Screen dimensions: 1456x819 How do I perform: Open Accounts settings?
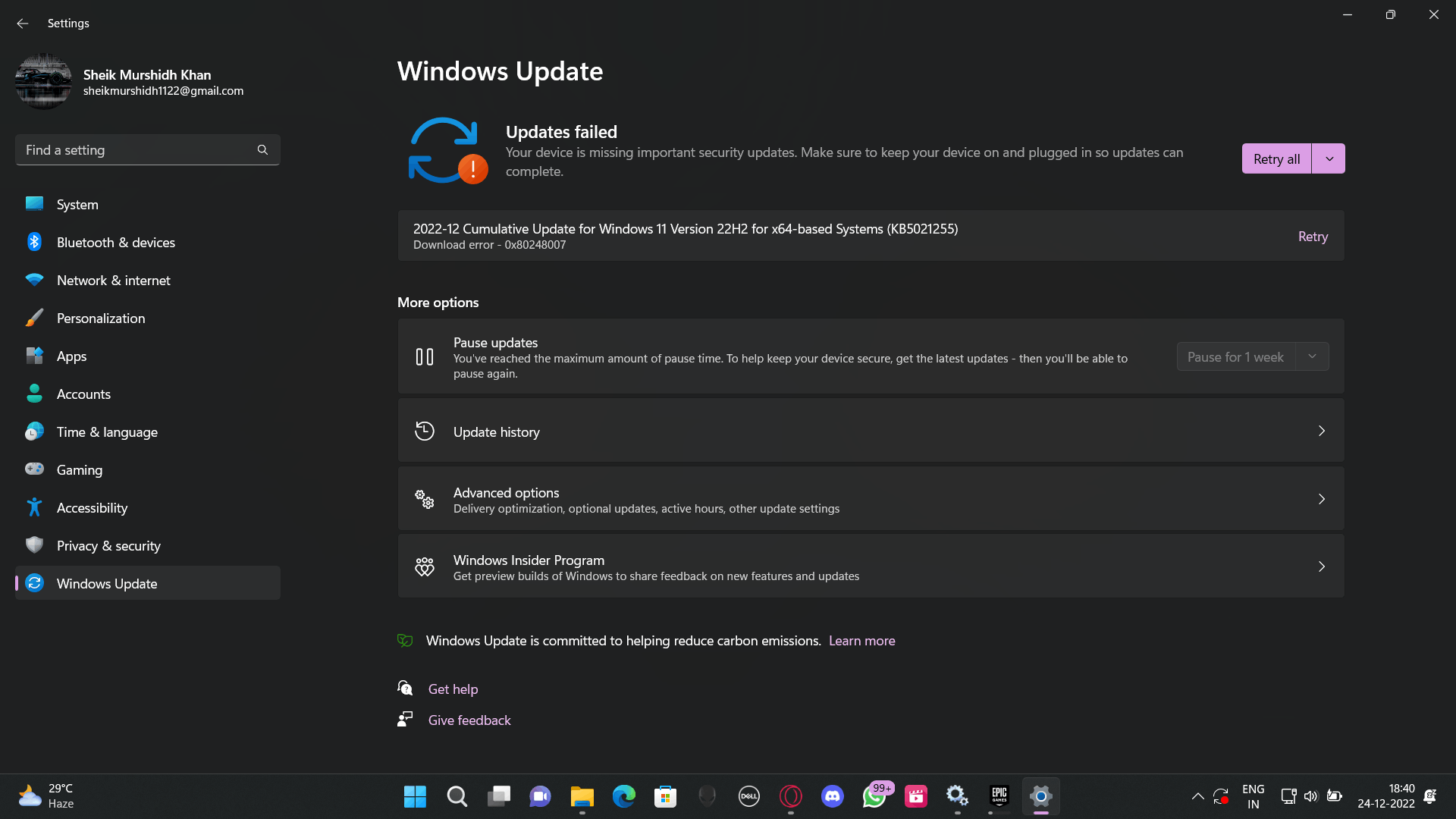click(148, 394)
